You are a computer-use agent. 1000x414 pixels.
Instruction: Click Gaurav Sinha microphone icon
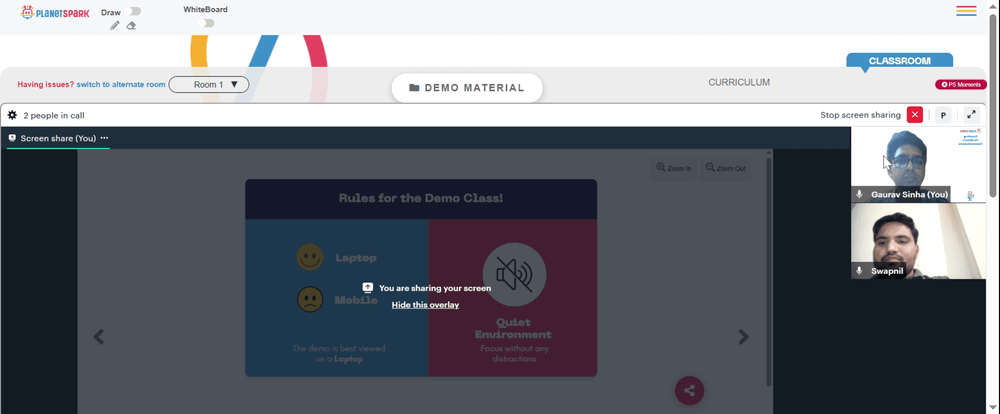click(860, 194)
